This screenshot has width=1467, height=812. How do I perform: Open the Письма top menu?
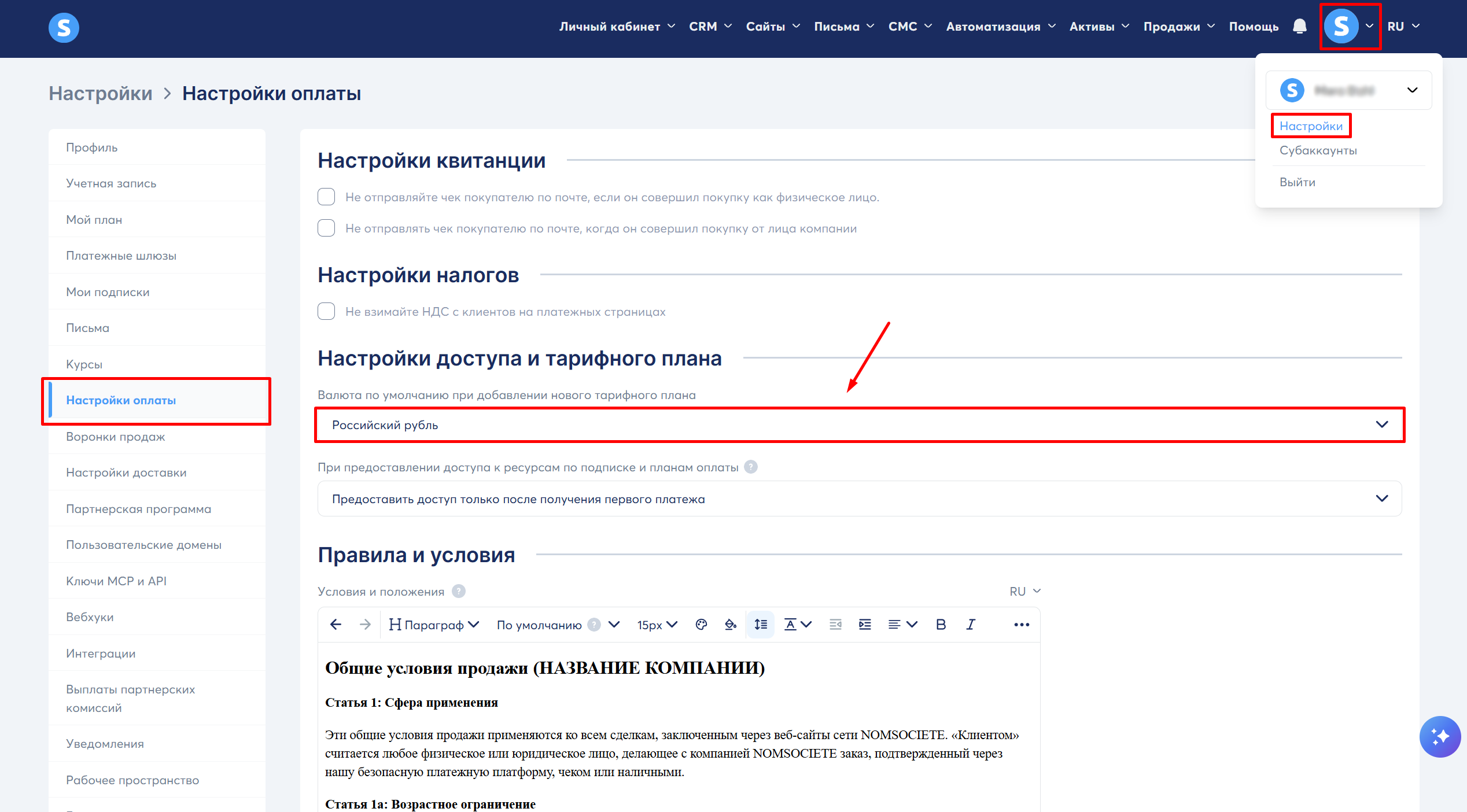[x=844, y=27]
